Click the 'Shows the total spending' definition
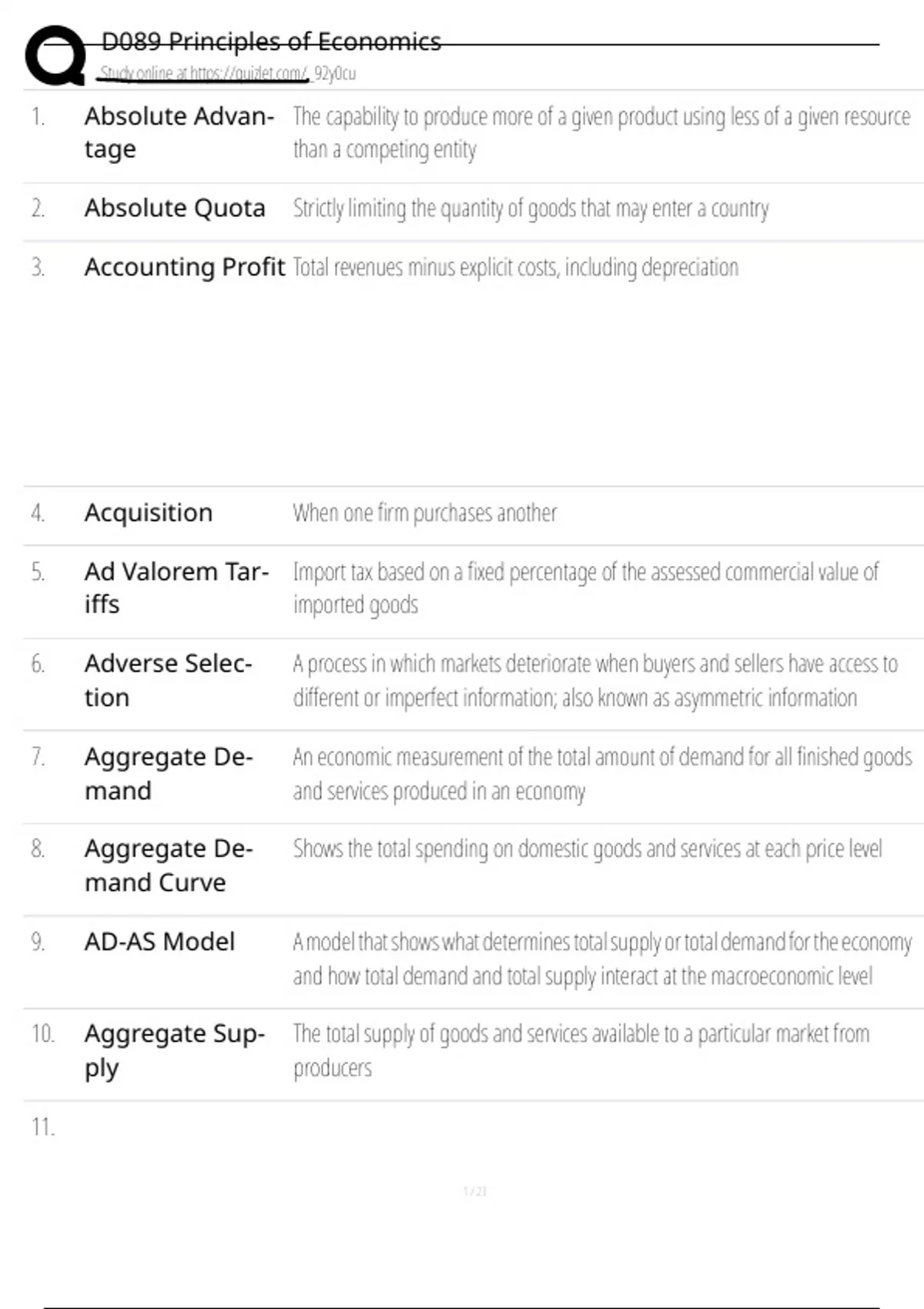The image size is (924, 1309). click(x=587, y=849)
